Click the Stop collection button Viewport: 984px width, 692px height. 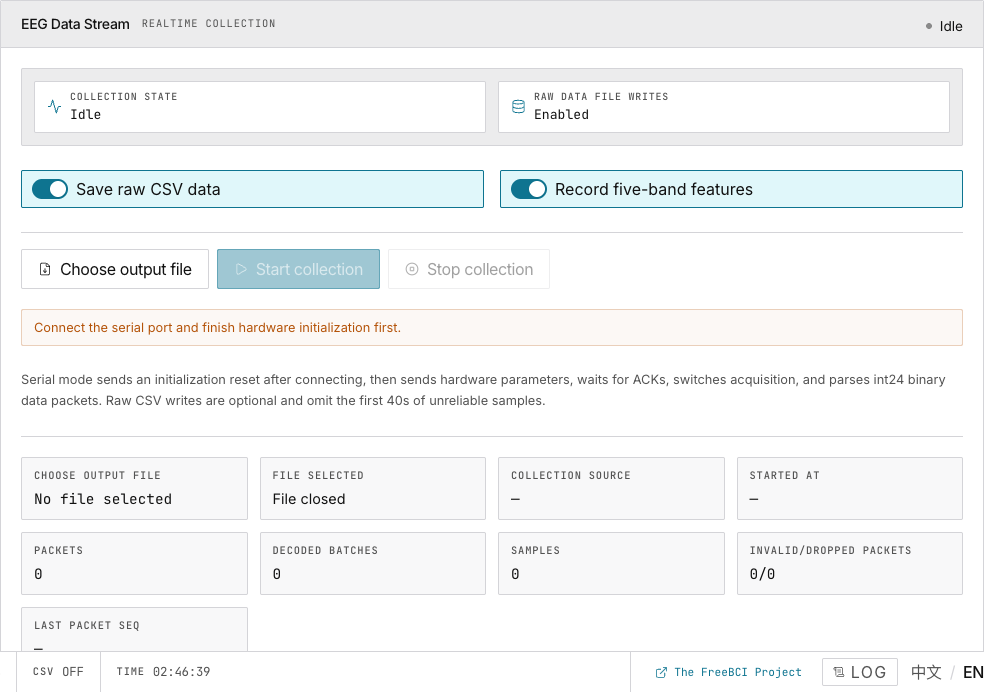point(469,269)
